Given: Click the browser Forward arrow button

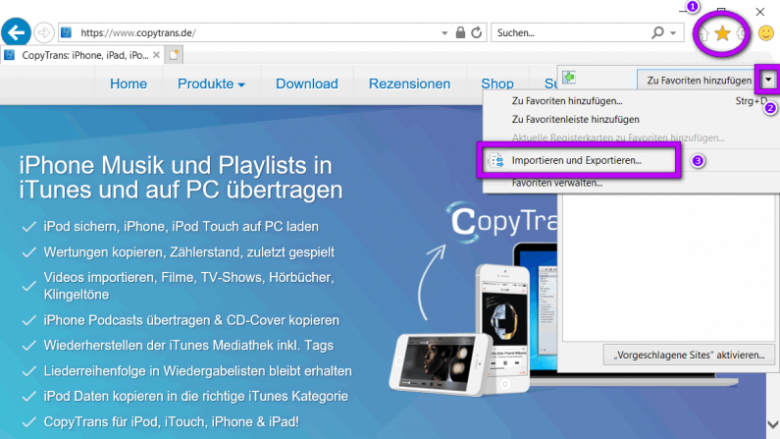Looking at the screenshot, I should click(x=44, y=33).
